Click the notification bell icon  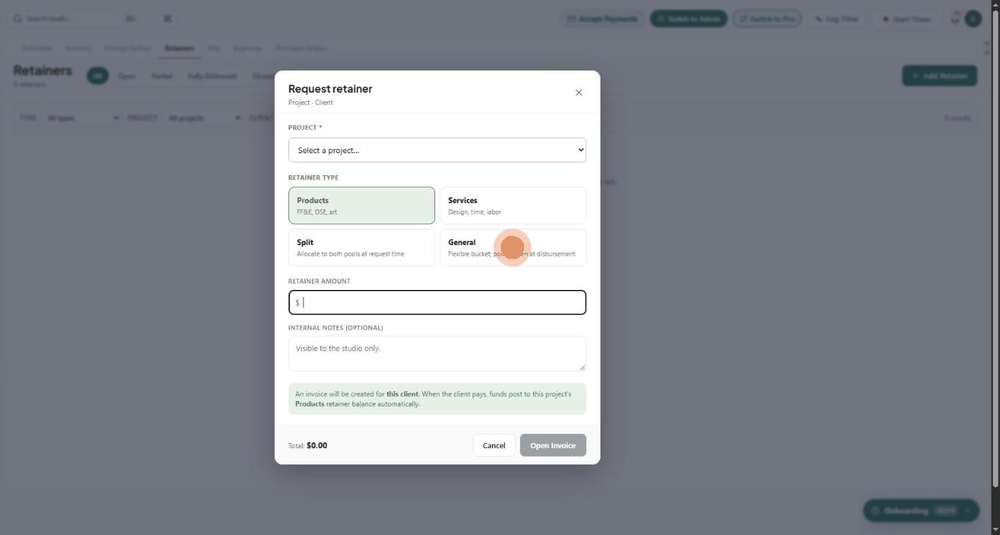[x=955, y=19]
